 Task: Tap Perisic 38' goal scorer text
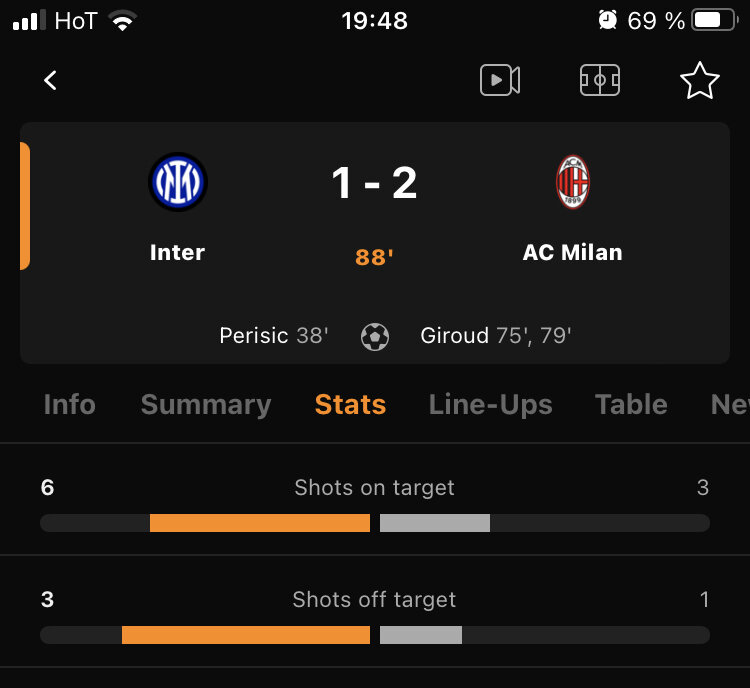274,335
